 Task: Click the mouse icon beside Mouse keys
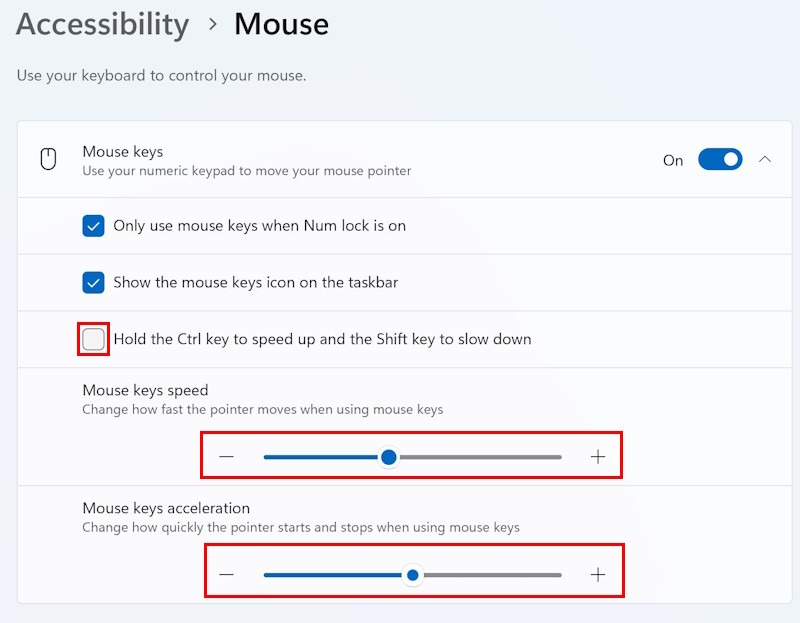click(x=48, y=160)
